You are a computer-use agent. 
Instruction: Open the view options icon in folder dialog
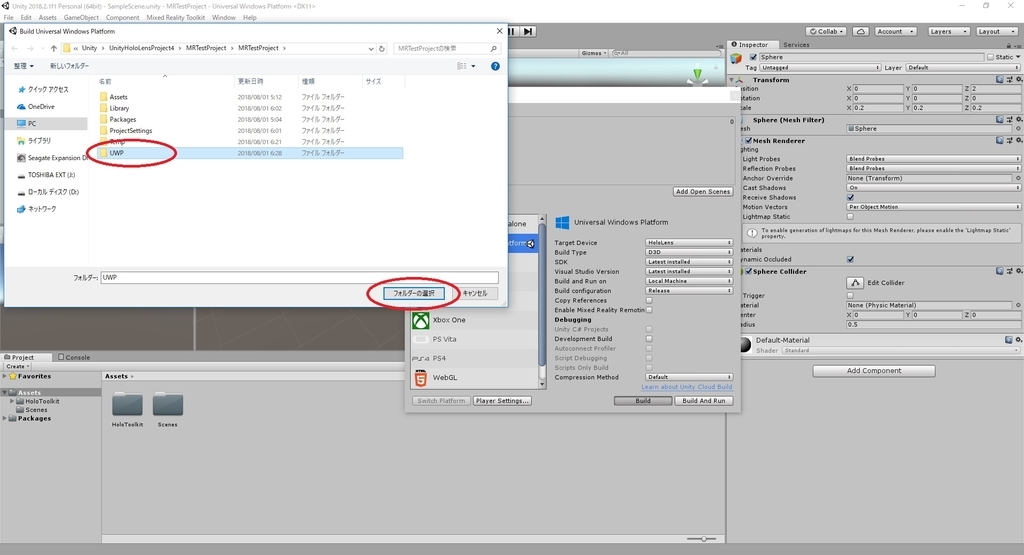[462, 66]
